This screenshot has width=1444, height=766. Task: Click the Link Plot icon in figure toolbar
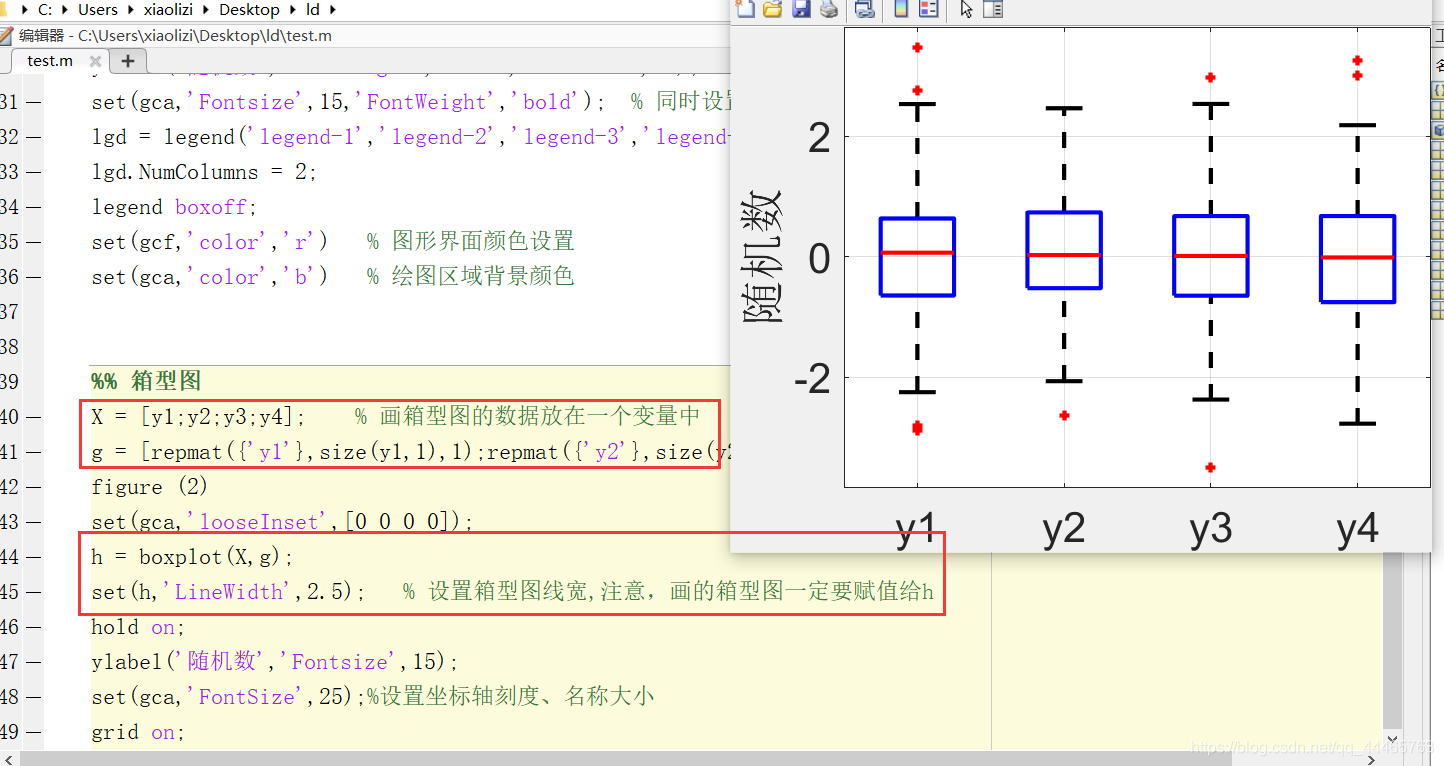pos(865,9)
